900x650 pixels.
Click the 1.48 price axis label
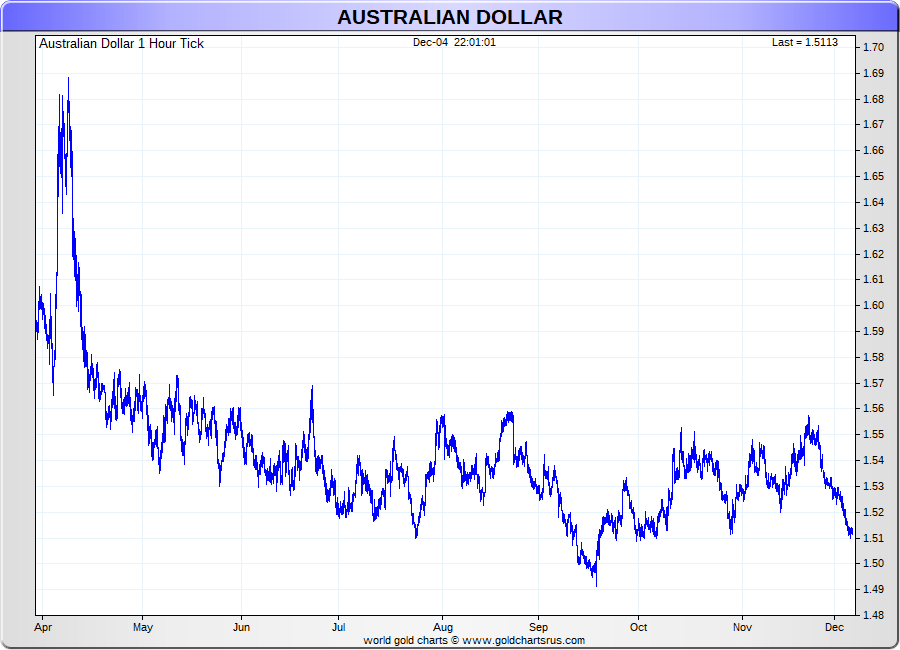[x=873, y=615]
